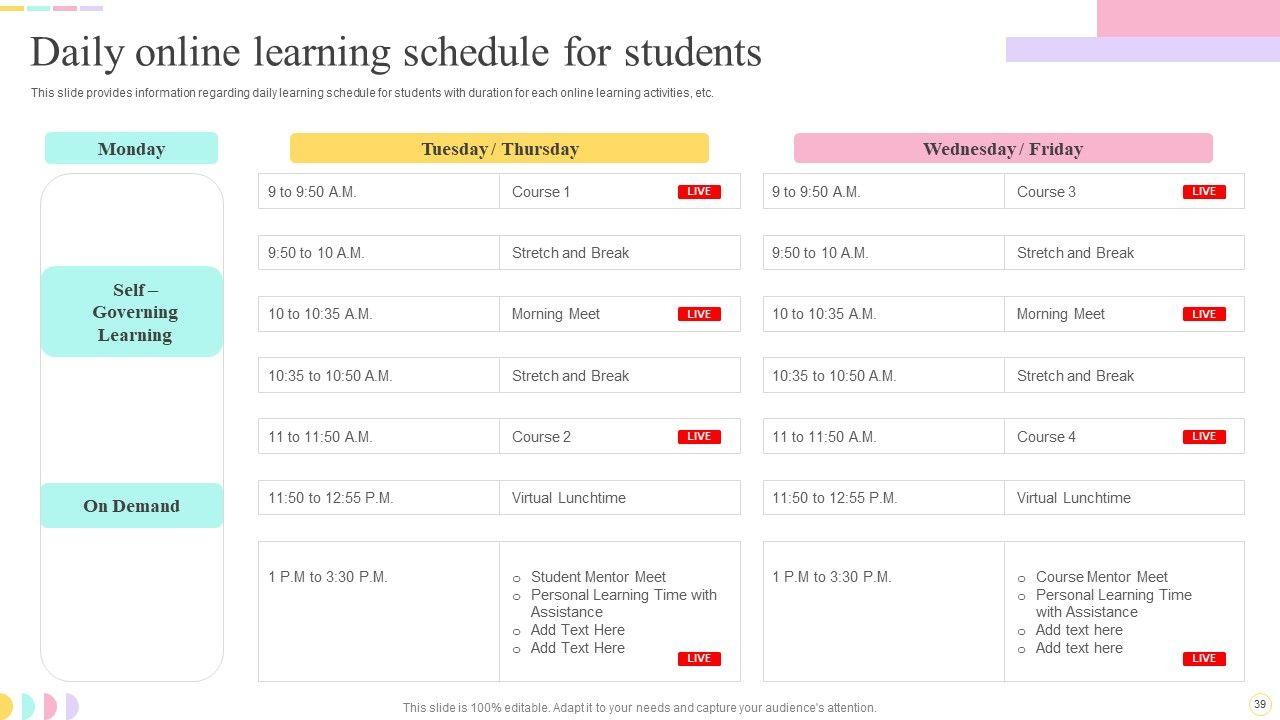Select the Tuesday / Thursday header
The image size is (1280, 720).
tap(499, 148)
